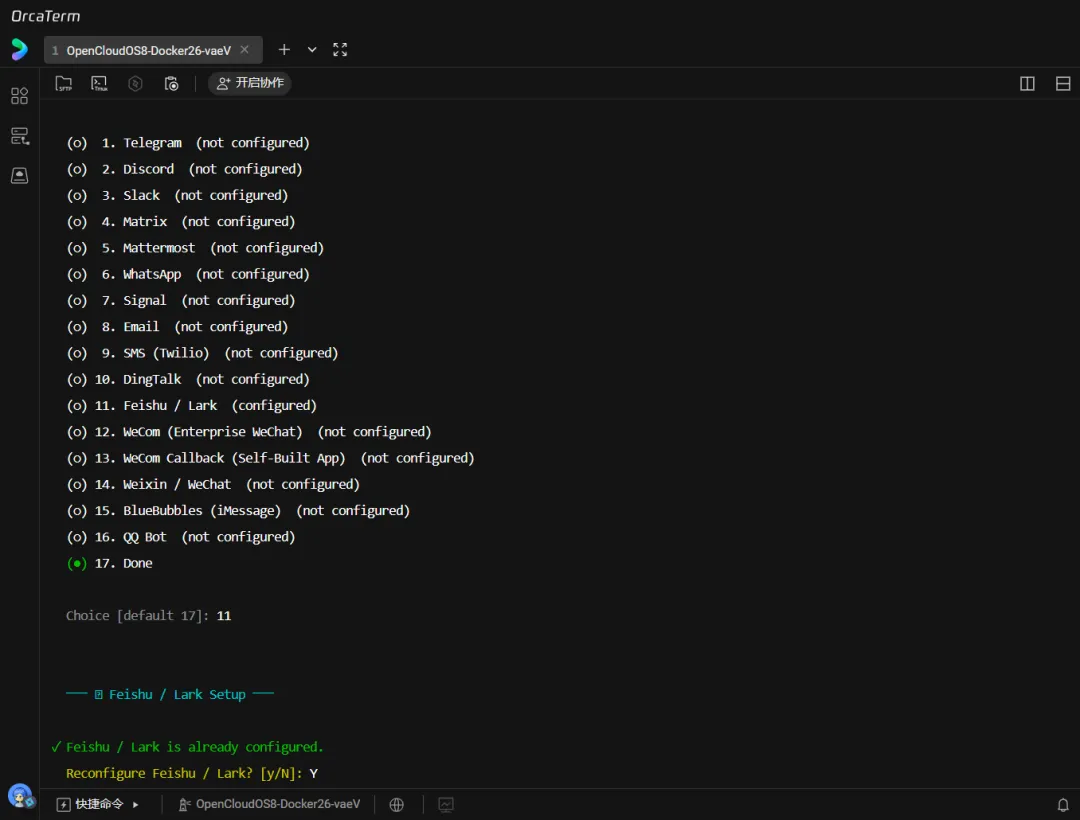Screen dimensions: 1080x820
Task: Select the Telegram radio option
Action: coord(76,143)
